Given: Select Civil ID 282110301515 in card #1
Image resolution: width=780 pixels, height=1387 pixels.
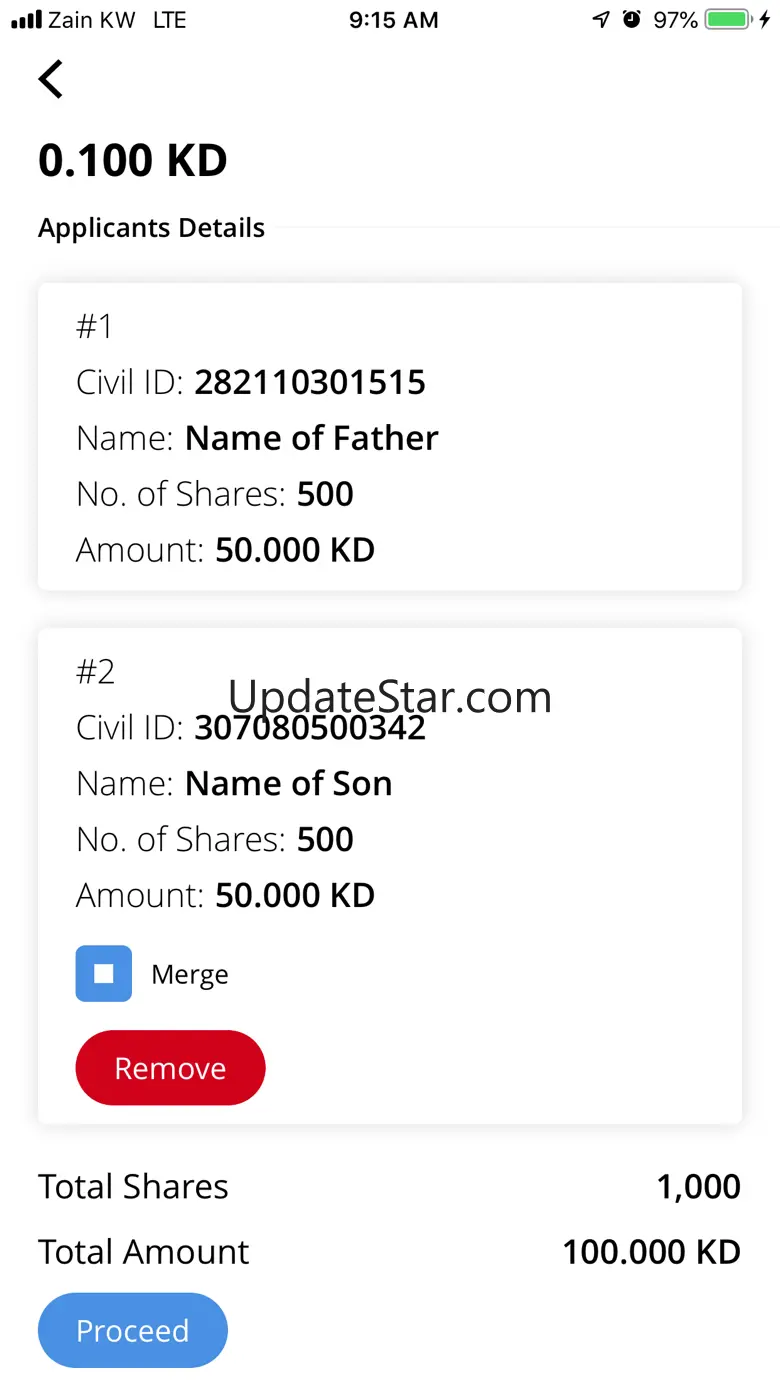Looking at the screenshot, I should coord(310,382).
